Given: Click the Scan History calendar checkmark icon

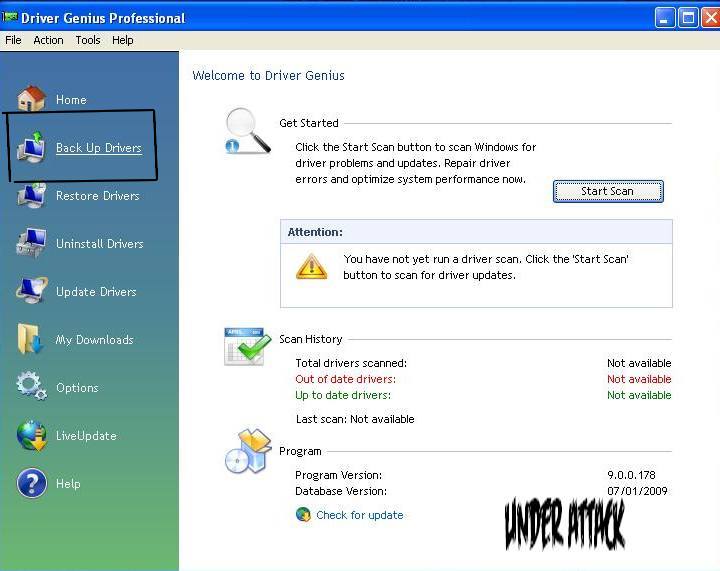Looking at the screenshot, I should 247,347.
